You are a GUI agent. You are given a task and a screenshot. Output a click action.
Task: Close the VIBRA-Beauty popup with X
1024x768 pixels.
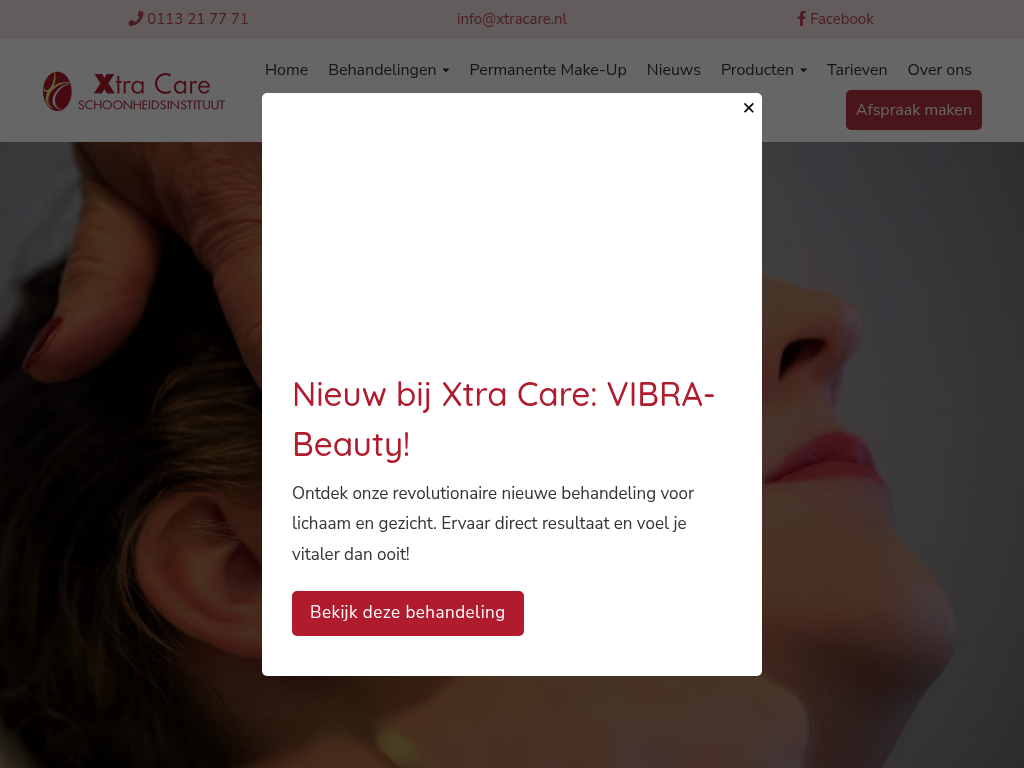pos(748,108)
